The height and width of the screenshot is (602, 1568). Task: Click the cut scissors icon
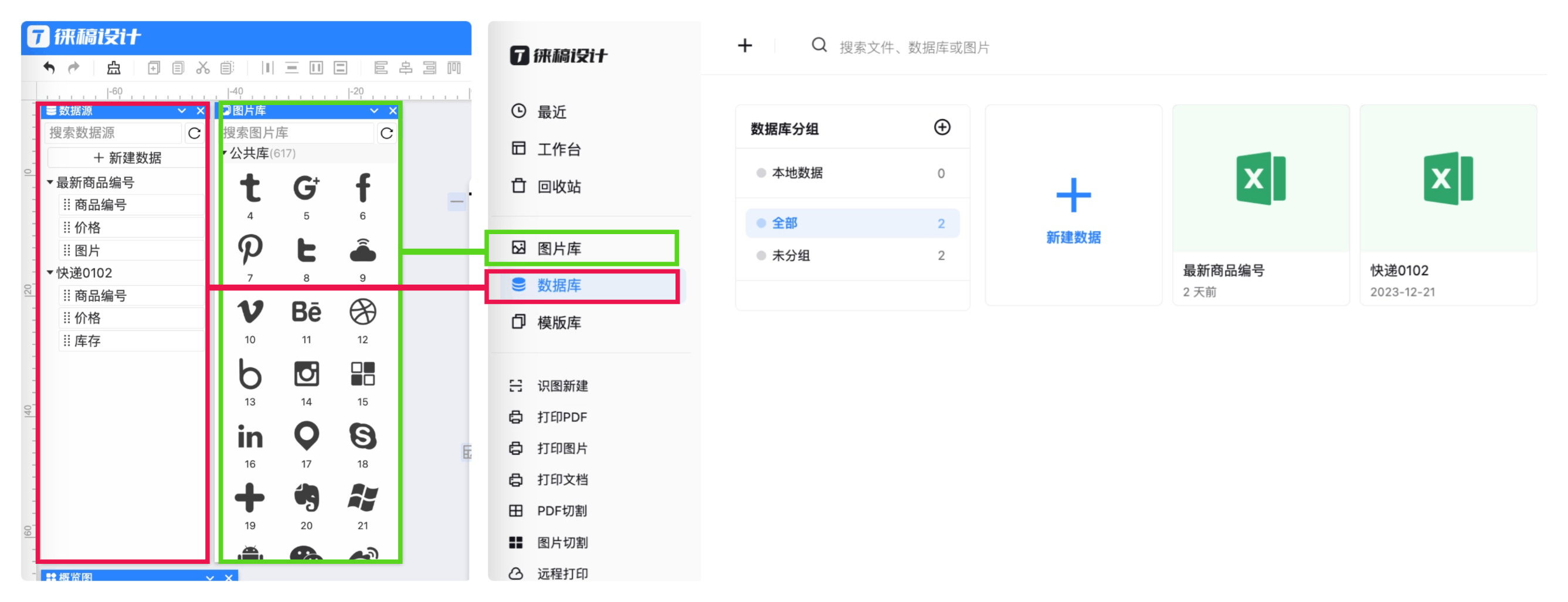point(203,67)
